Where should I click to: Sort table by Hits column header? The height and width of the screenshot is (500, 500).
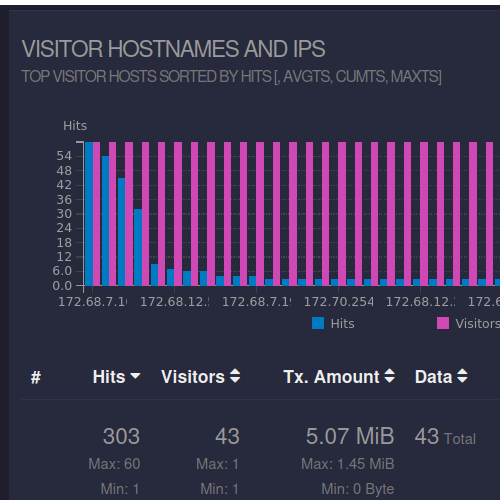point(116,377)
